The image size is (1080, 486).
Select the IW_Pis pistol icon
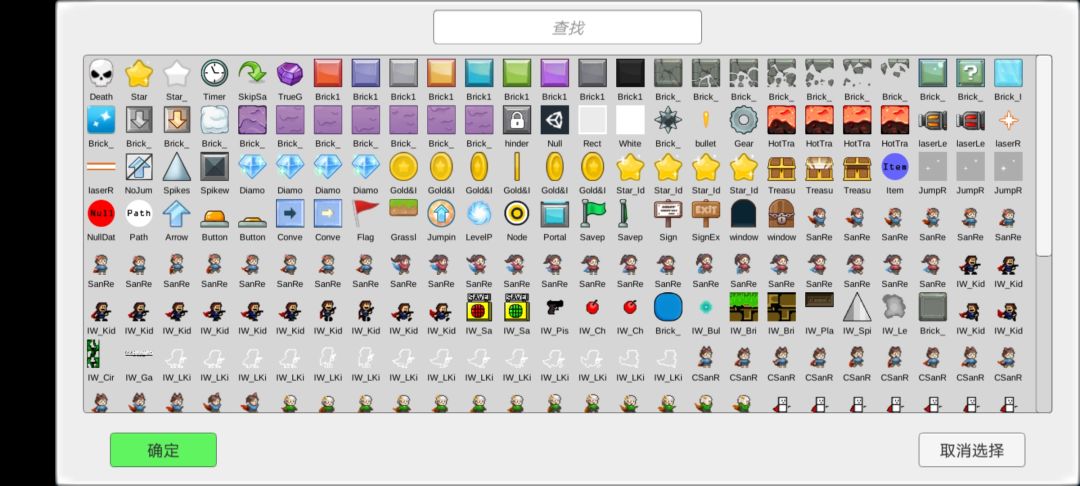(x=554, y=307)
